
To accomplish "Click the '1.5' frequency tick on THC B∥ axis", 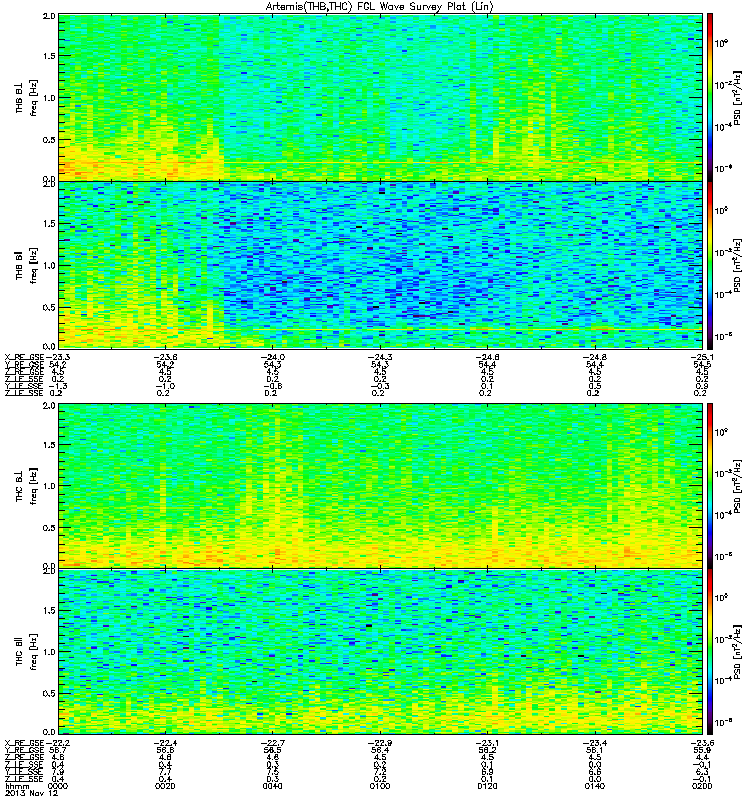I will click(49, 610).
